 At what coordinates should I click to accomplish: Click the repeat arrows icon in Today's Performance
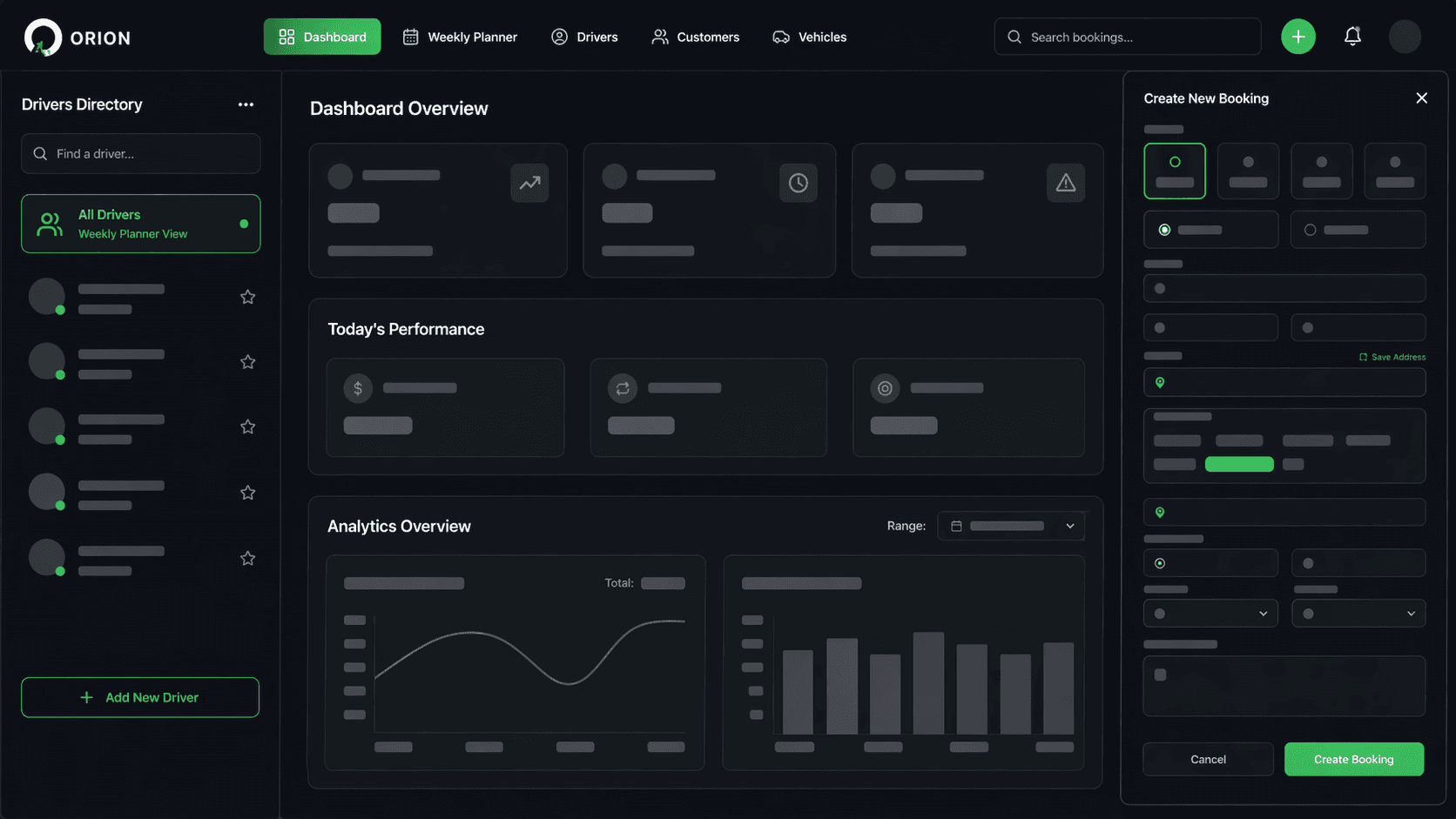(623, 388)
